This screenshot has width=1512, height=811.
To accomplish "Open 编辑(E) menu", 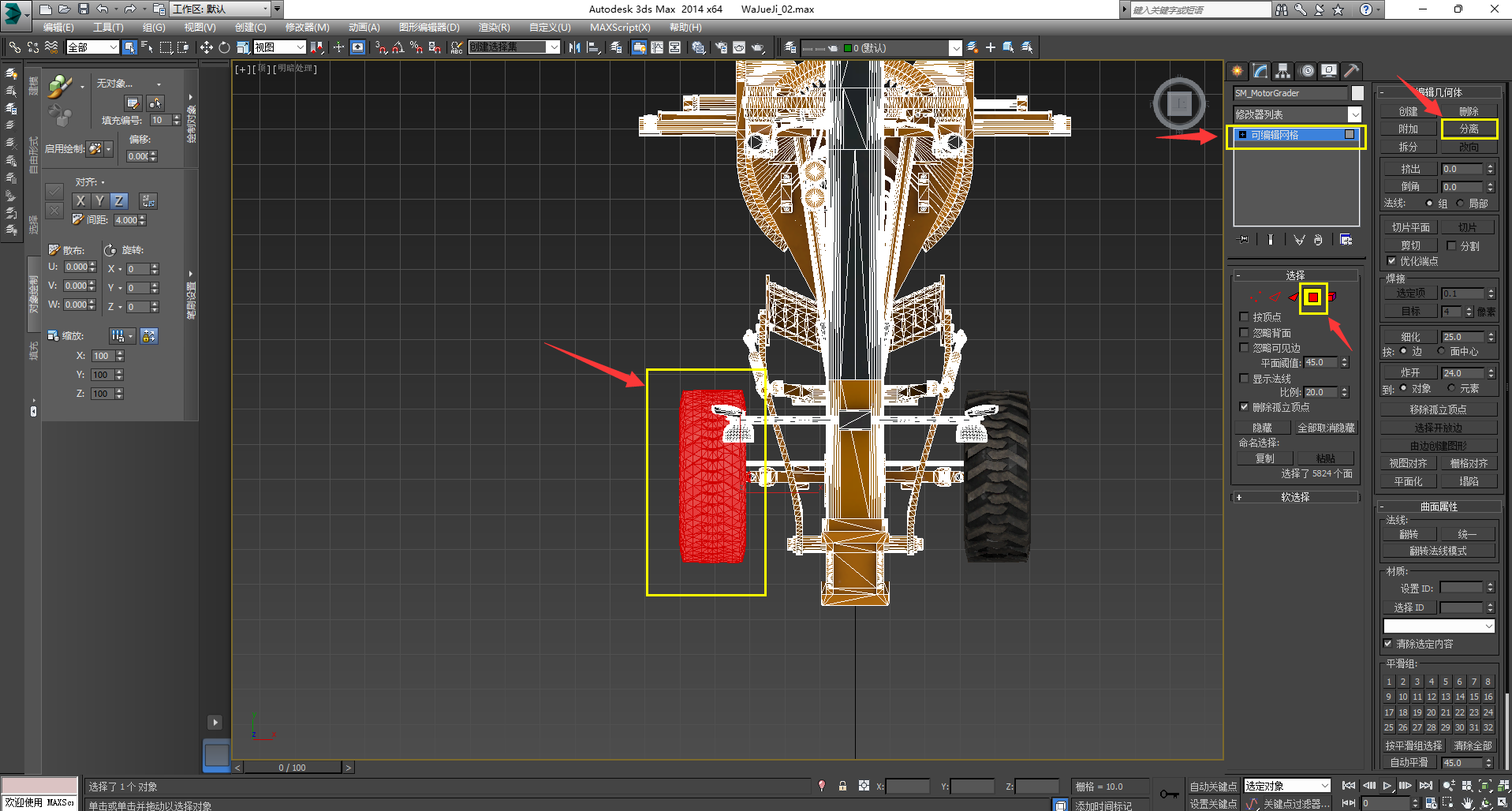I will [58, 28].
